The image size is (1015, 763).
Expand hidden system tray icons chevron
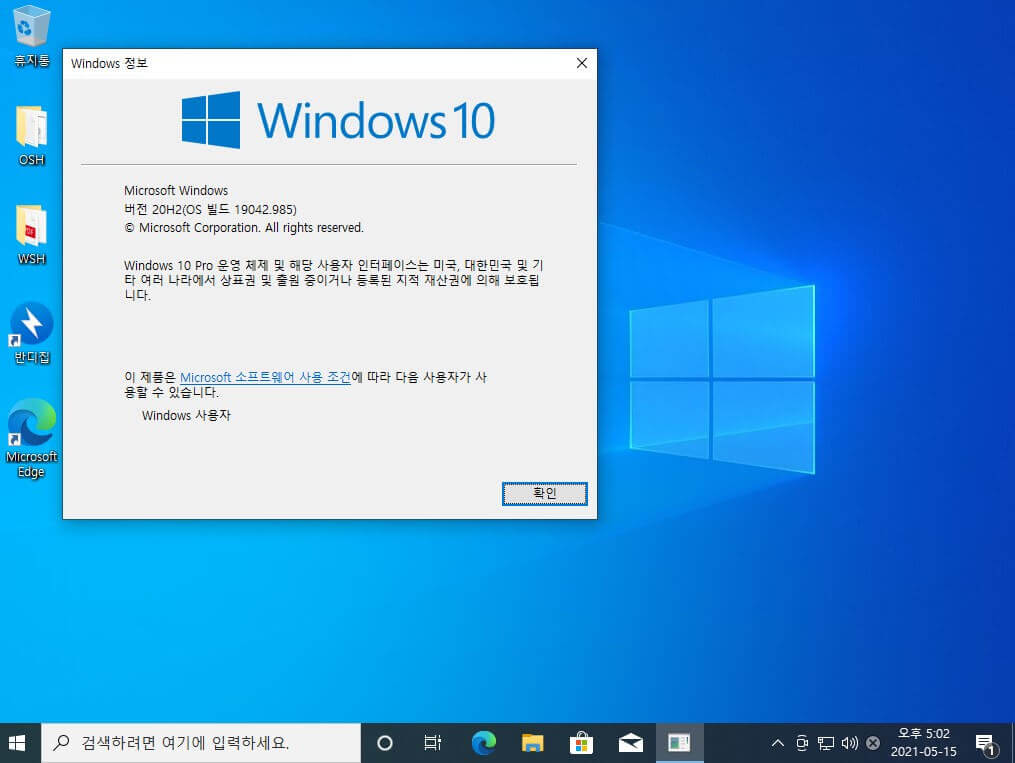777,743
